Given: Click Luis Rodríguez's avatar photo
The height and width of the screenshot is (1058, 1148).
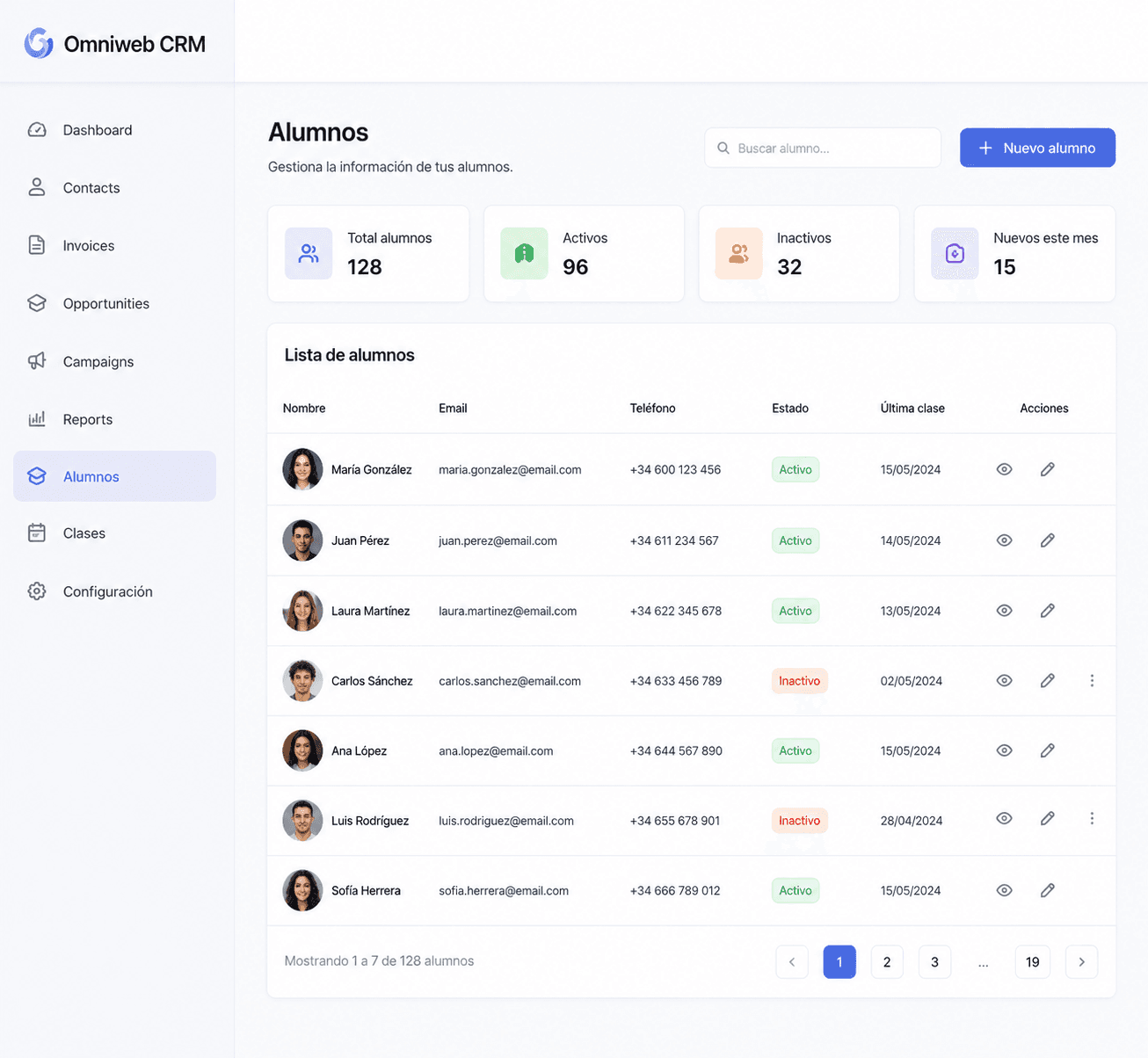Looking at the screenshot, I should (x=302, y=821).
